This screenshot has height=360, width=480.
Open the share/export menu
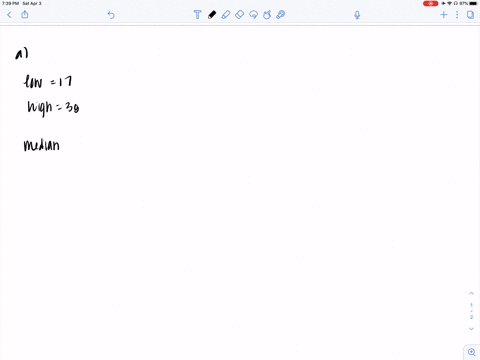pyautogui.click(x=25, y=14)
